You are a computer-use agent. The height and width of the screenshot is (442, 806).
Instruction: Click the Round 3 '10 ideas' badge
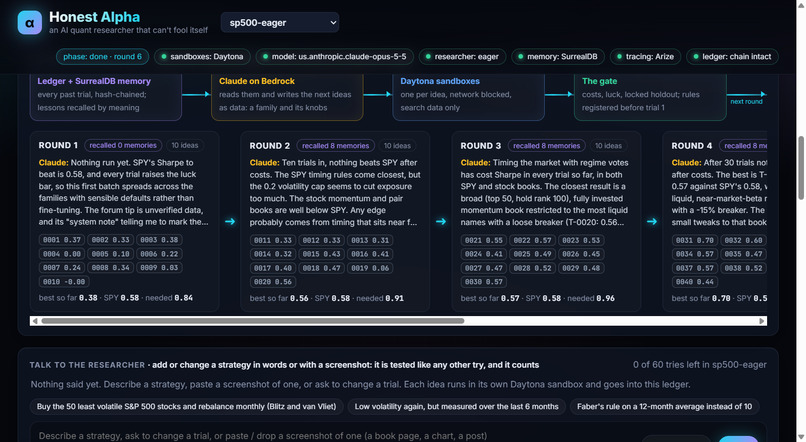608,146
